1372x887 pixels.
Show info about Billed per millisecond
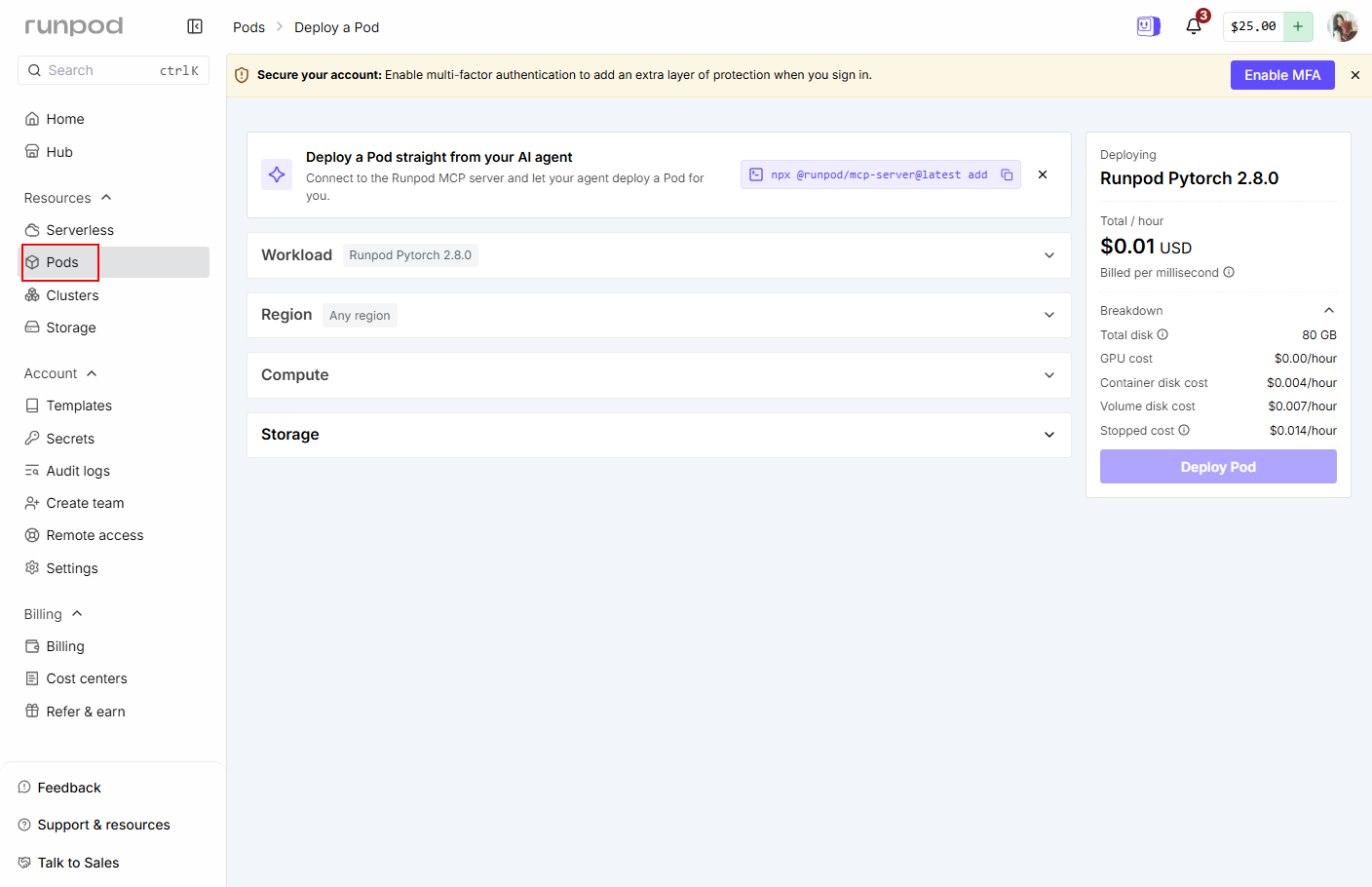tap(1229, 272)
